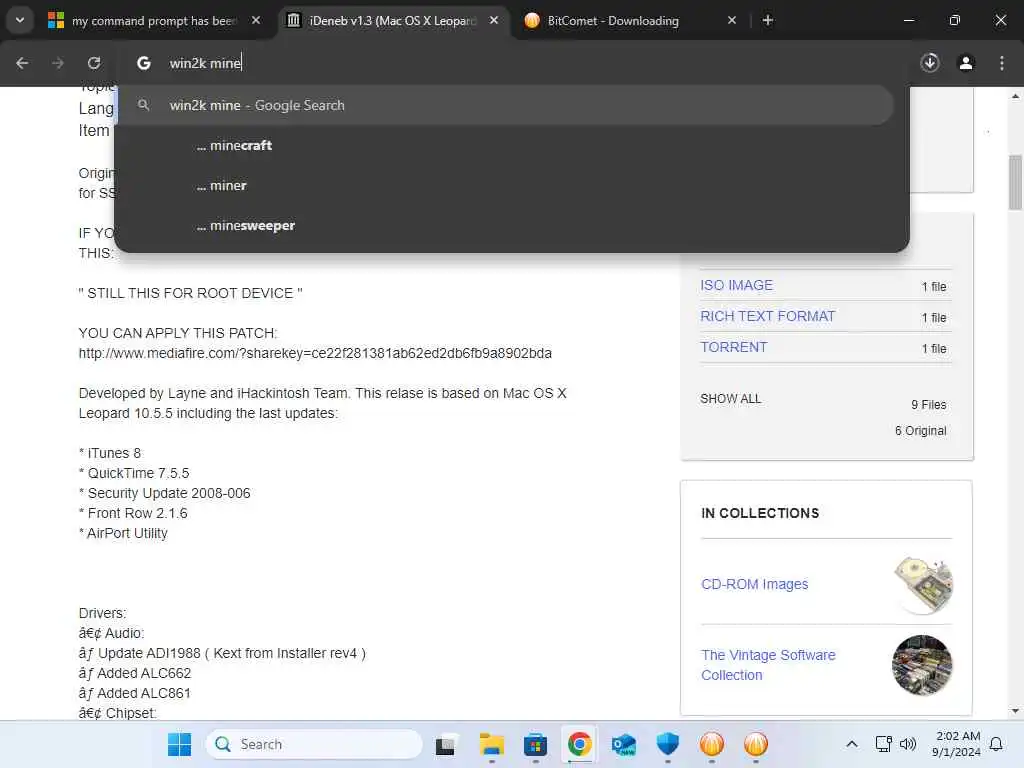Open the TORRENT download link
Screen dimensions: 1024x768
coord(733,347)
